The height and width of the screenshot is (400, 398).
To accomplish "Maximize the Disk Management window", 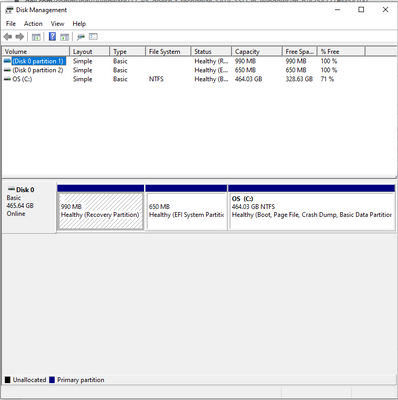I will (x=361, y=10).
